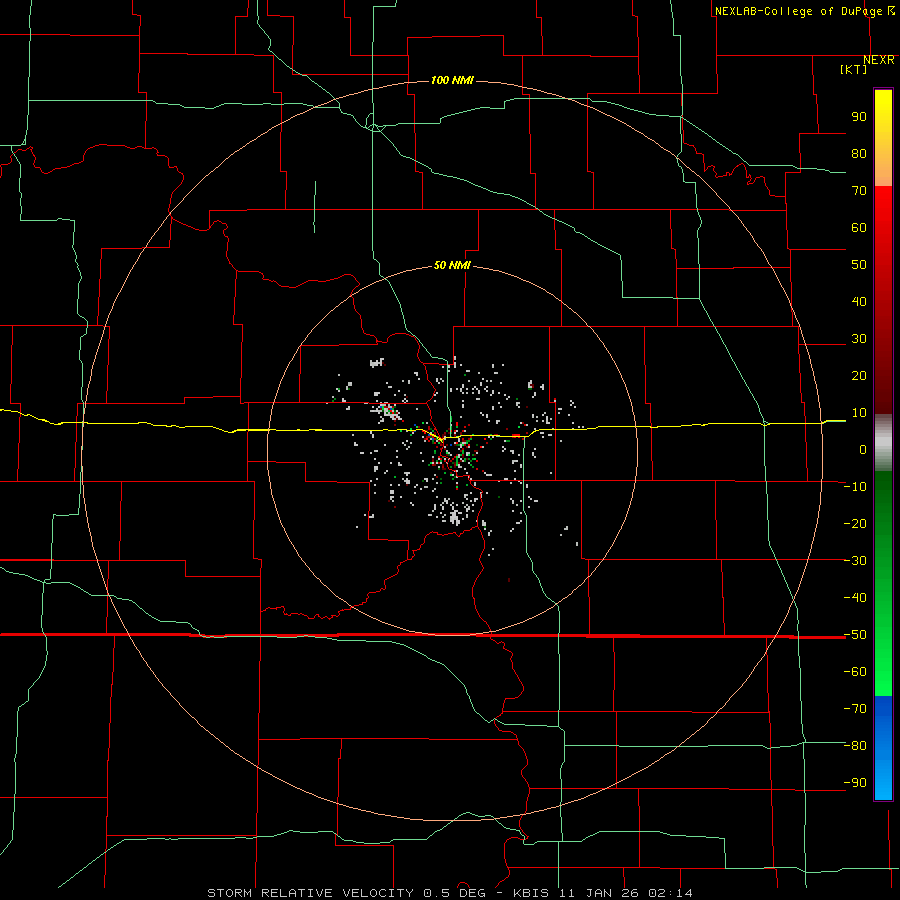
Task: Select the -30 value on velocity scale
Action: 855,561
